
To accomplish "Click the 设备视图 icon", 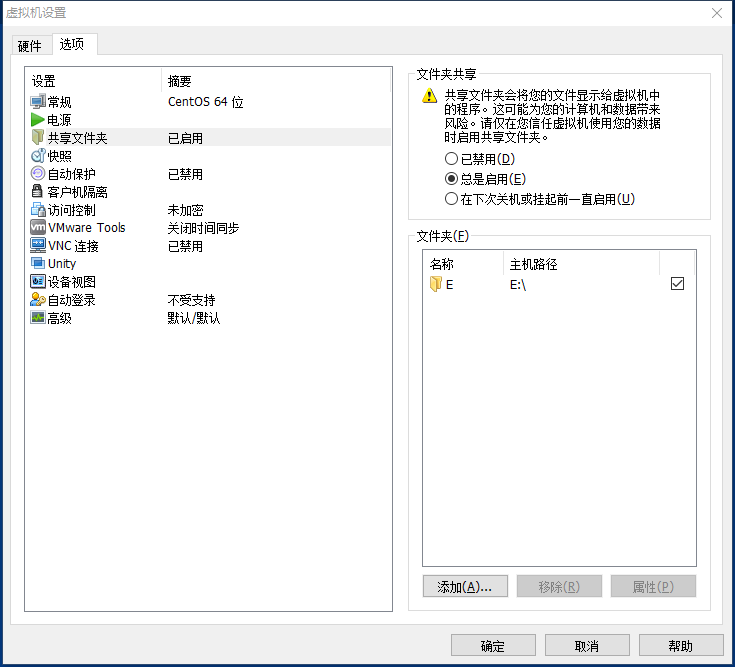I will (38, 281).
